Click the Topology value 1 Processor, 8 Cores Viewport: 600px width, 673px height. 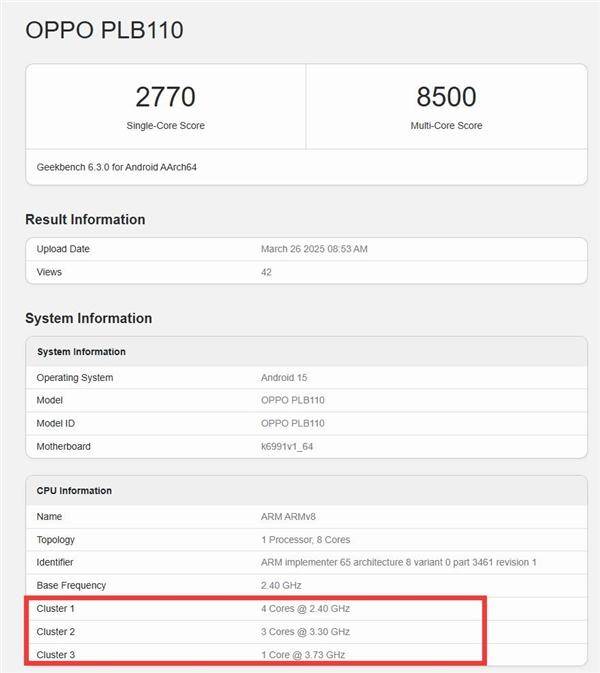tap(306, 540)
